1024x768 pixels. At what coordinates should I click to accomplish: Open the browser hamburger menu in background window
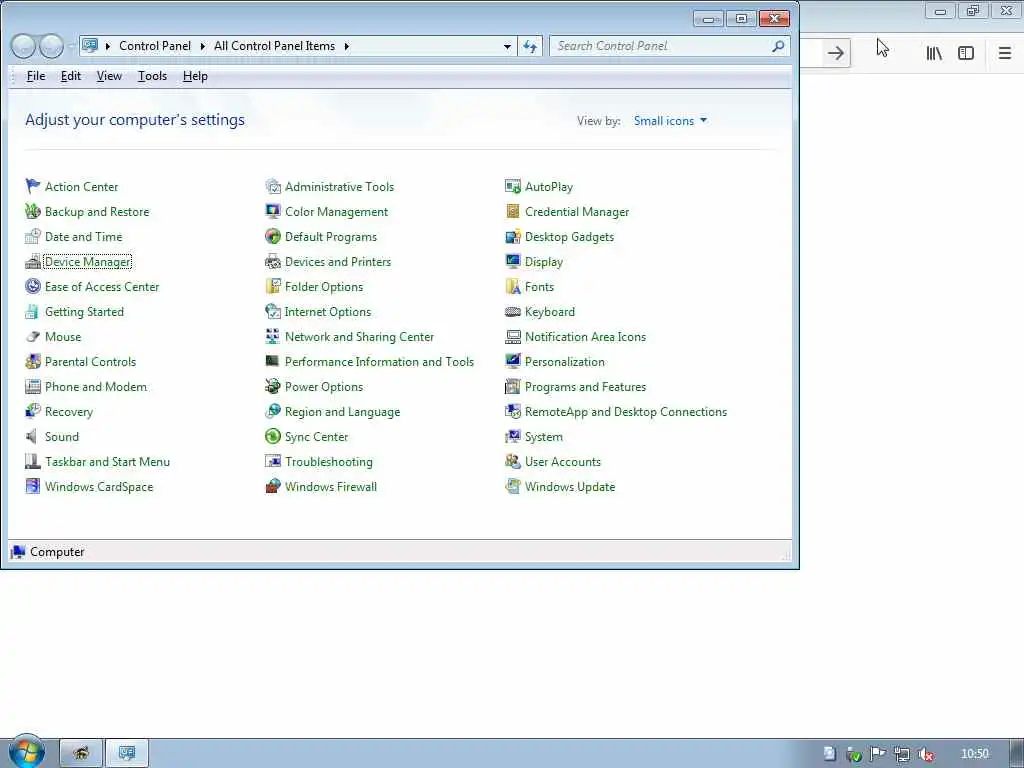pyautogui.click(x=1005, y=53)
